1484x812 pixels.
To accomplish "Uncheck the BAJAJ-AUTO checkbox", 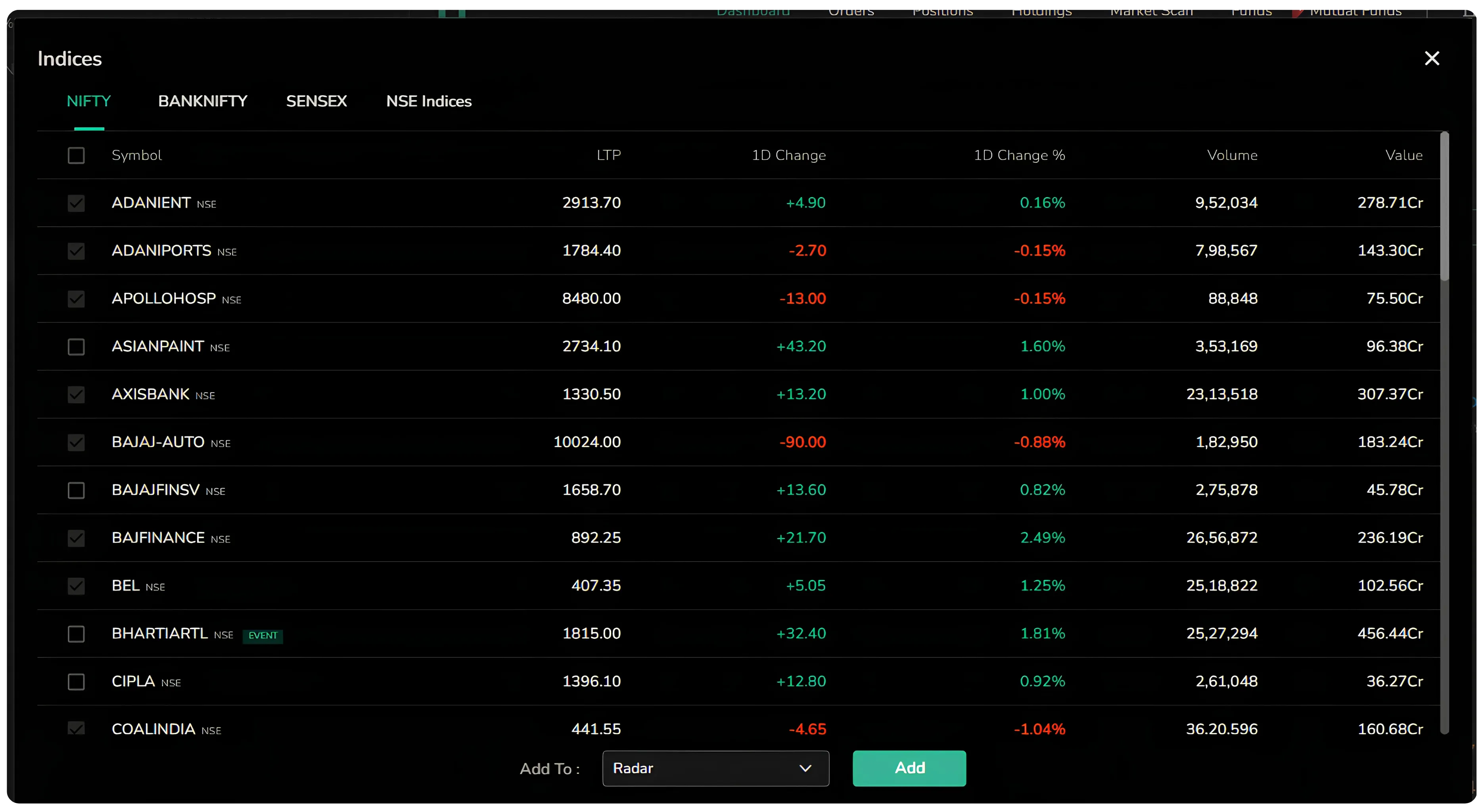I will point(76,442).
